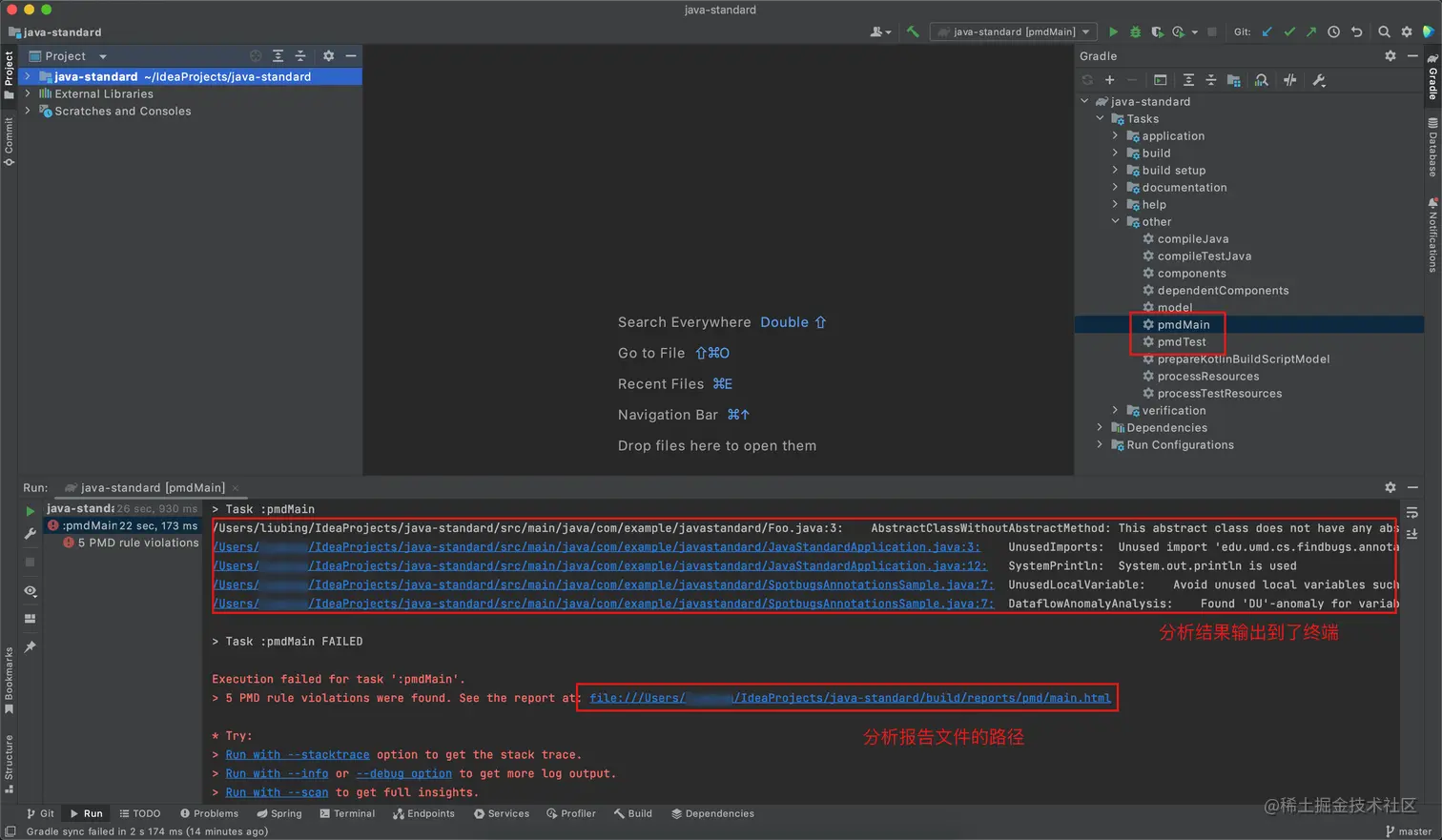Viewport: 1442px width, 840px height.
Task: Expand the java-standard project root node
Action: [x=27, y=76]
